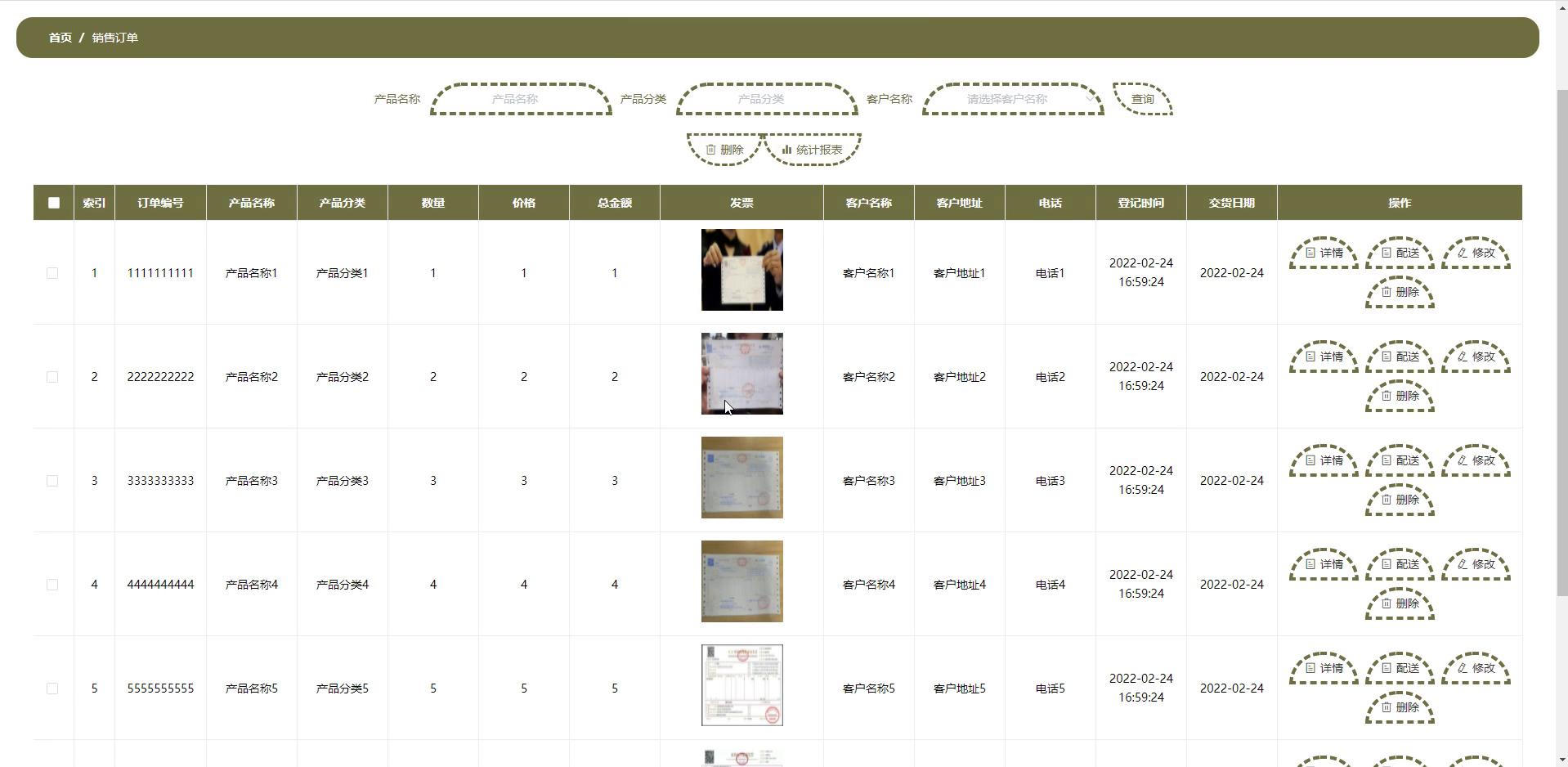Select checkbox of row 4444444444
1568x767 pixels.
(x=52, y=585)
